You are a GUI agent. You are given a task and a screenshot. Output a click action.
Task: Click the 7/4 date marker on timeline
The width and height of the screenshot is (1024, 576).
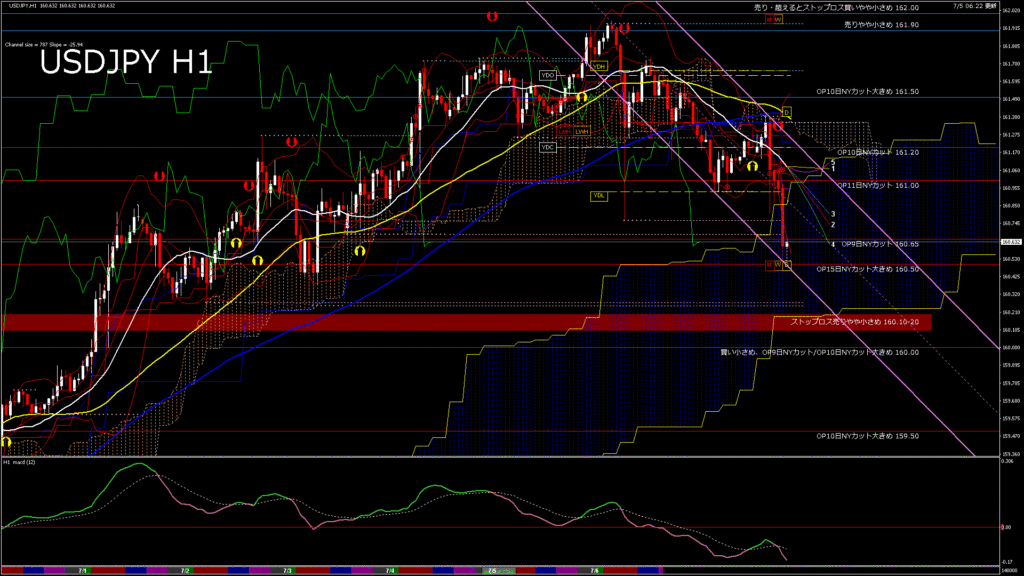(389, 570)
